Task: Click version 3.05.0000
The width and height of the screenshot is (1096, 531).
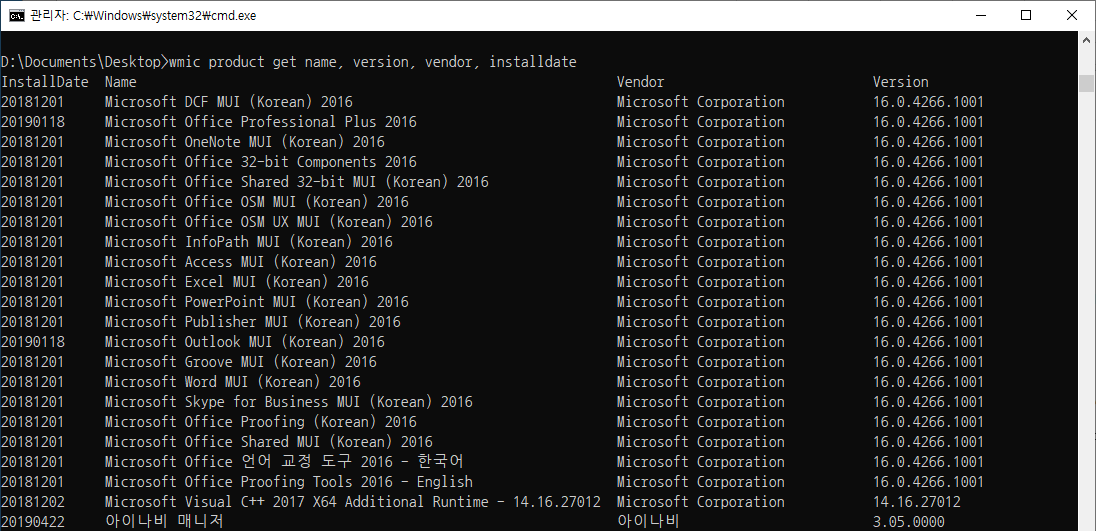Action: point(909,523)
